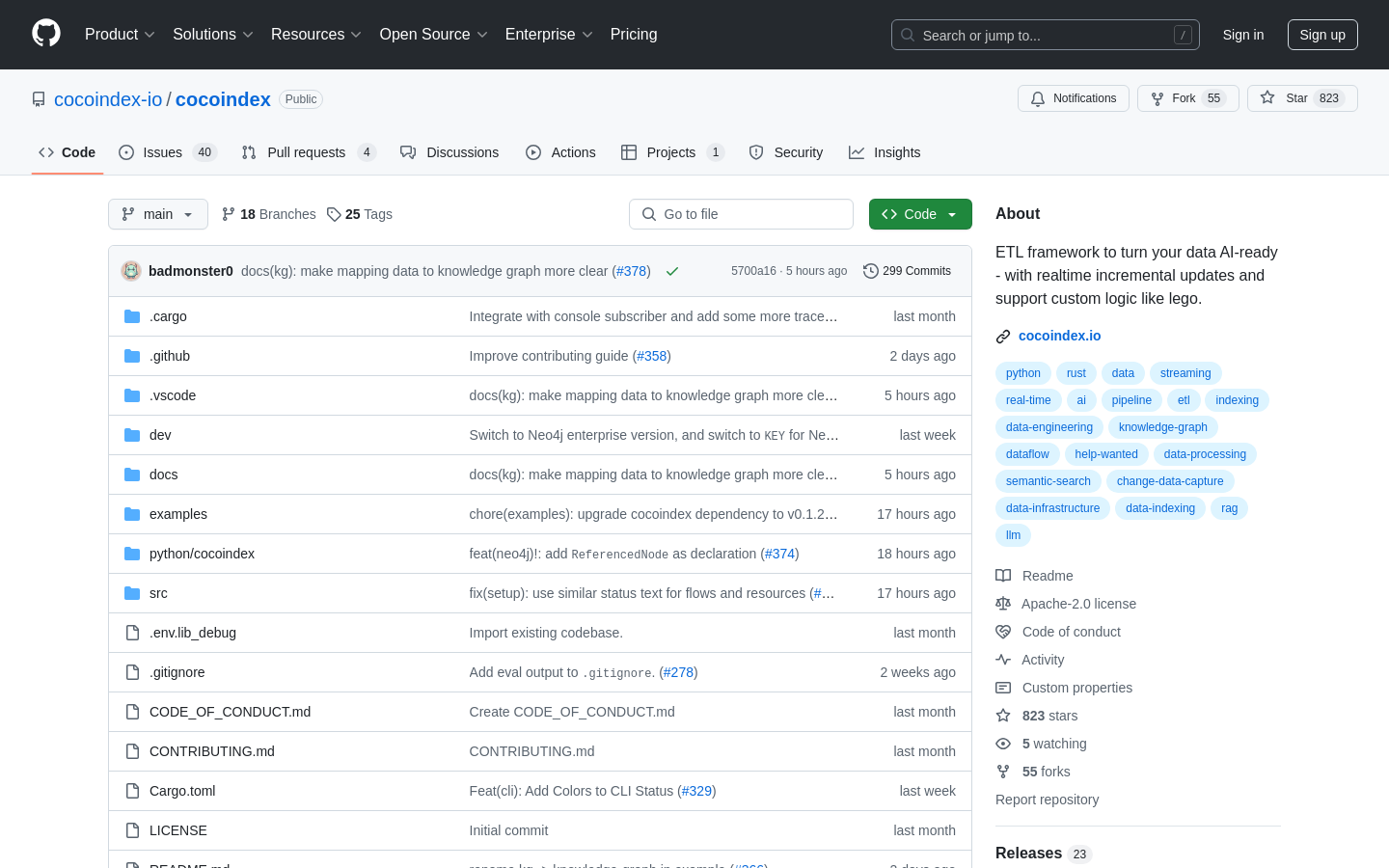This screenshot has width=1389, height=868.
Task: Click the .vscode folder icon
Action: [132, 395]
